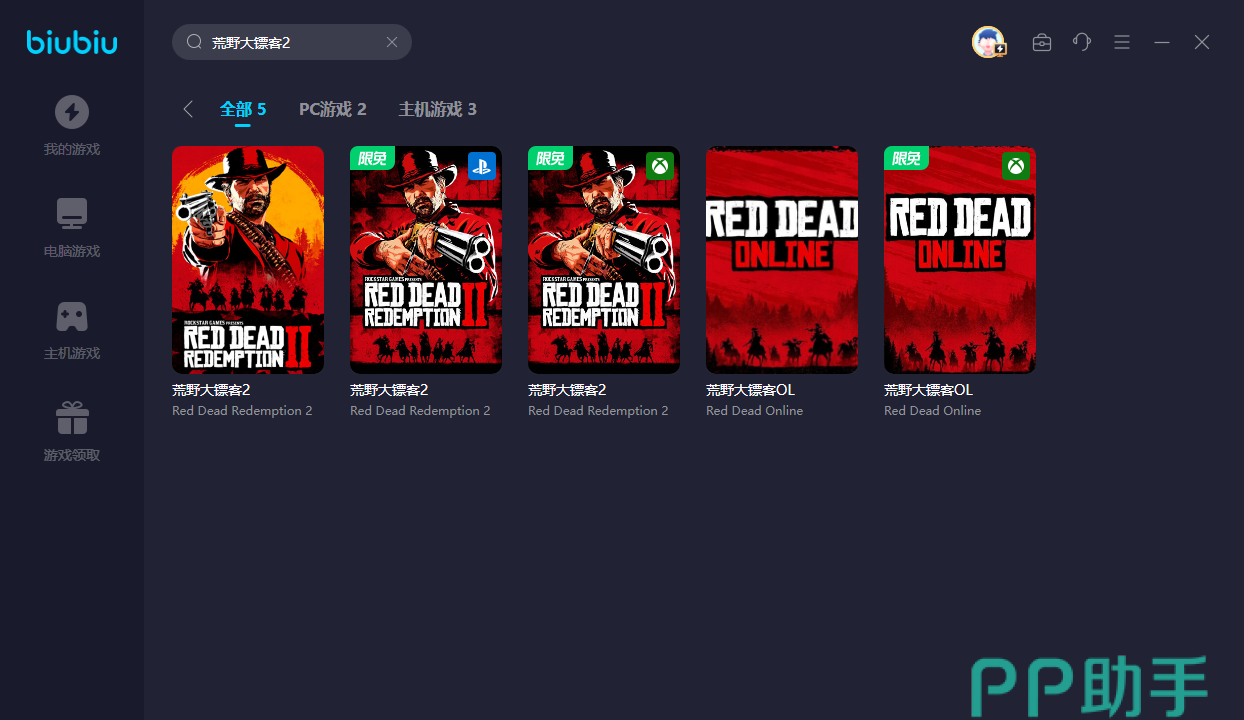The height and width of the screenshot is (720, 1244).
Task: Open the game gift claim icon
Action: (x=72, y=418)
